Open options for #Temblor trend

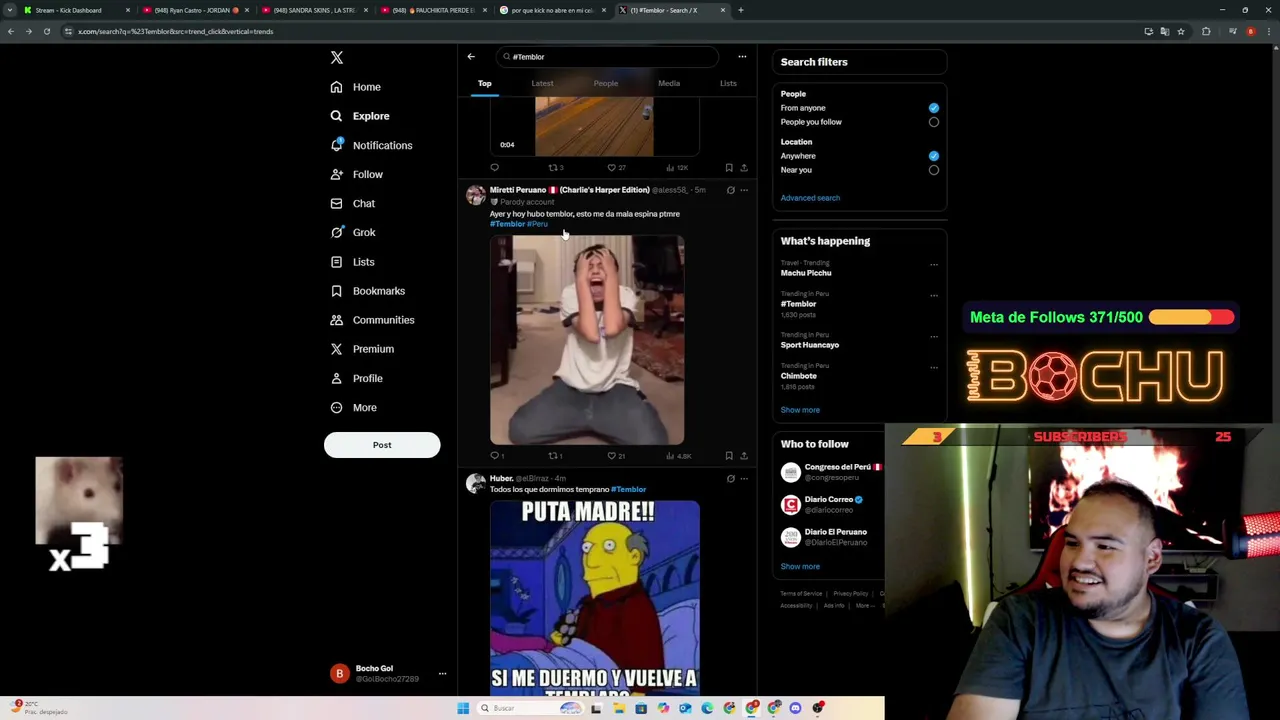(934, 296)
